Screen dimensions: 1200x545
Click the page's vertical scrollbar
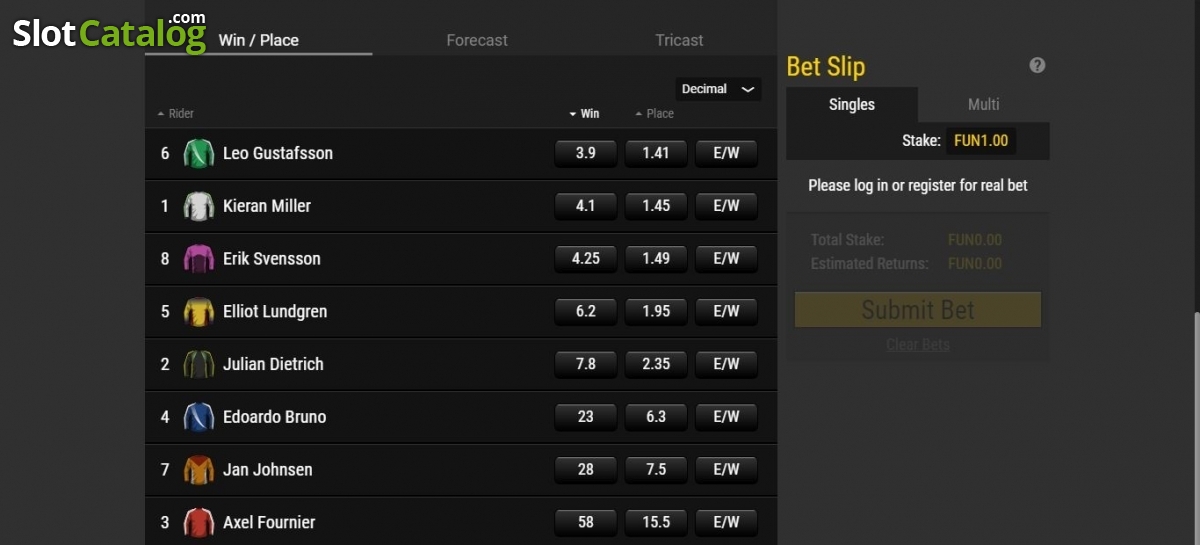(x=1194, y=430)
